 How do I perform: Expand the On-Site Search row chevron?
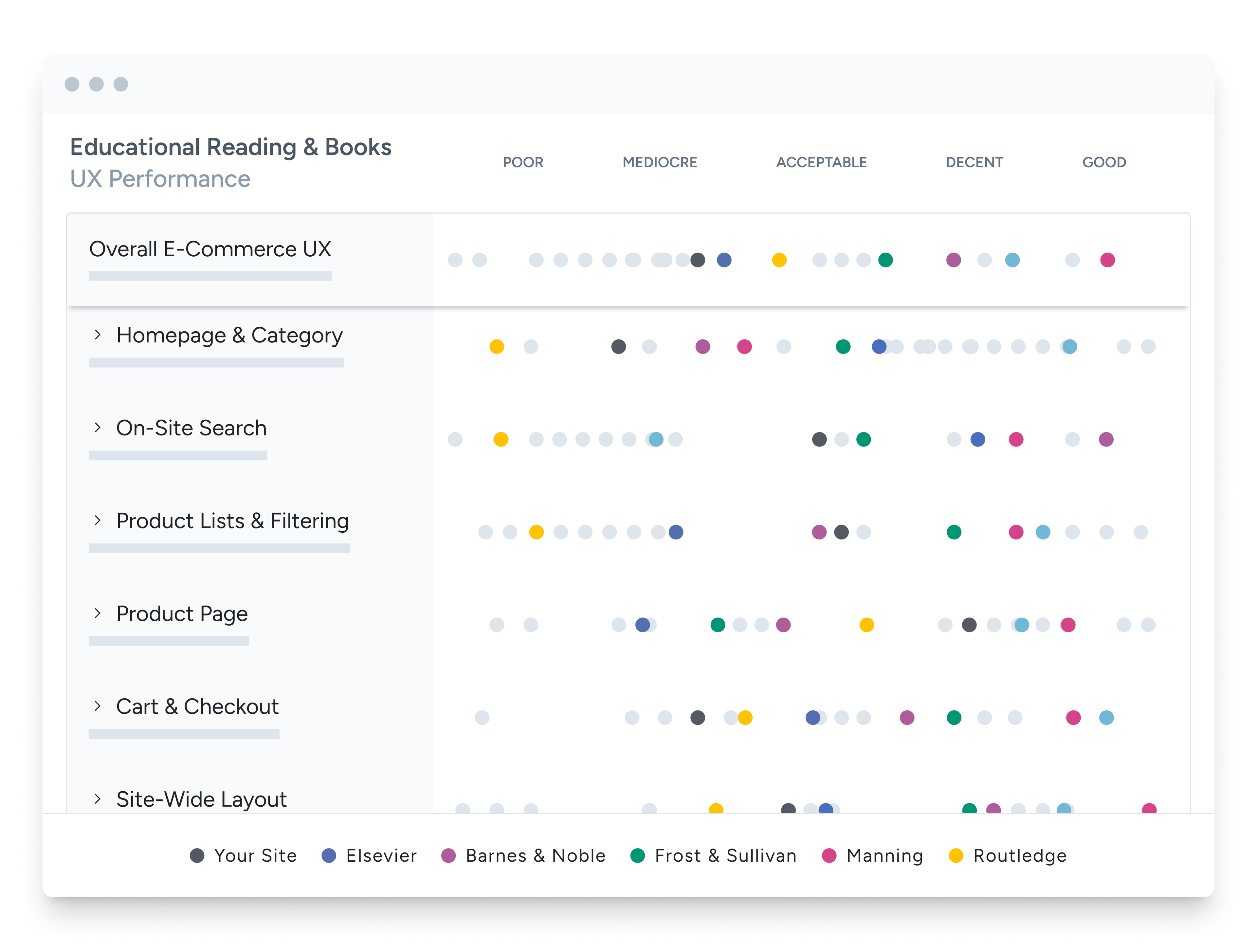pyautogui.click(x=98, y=428)
